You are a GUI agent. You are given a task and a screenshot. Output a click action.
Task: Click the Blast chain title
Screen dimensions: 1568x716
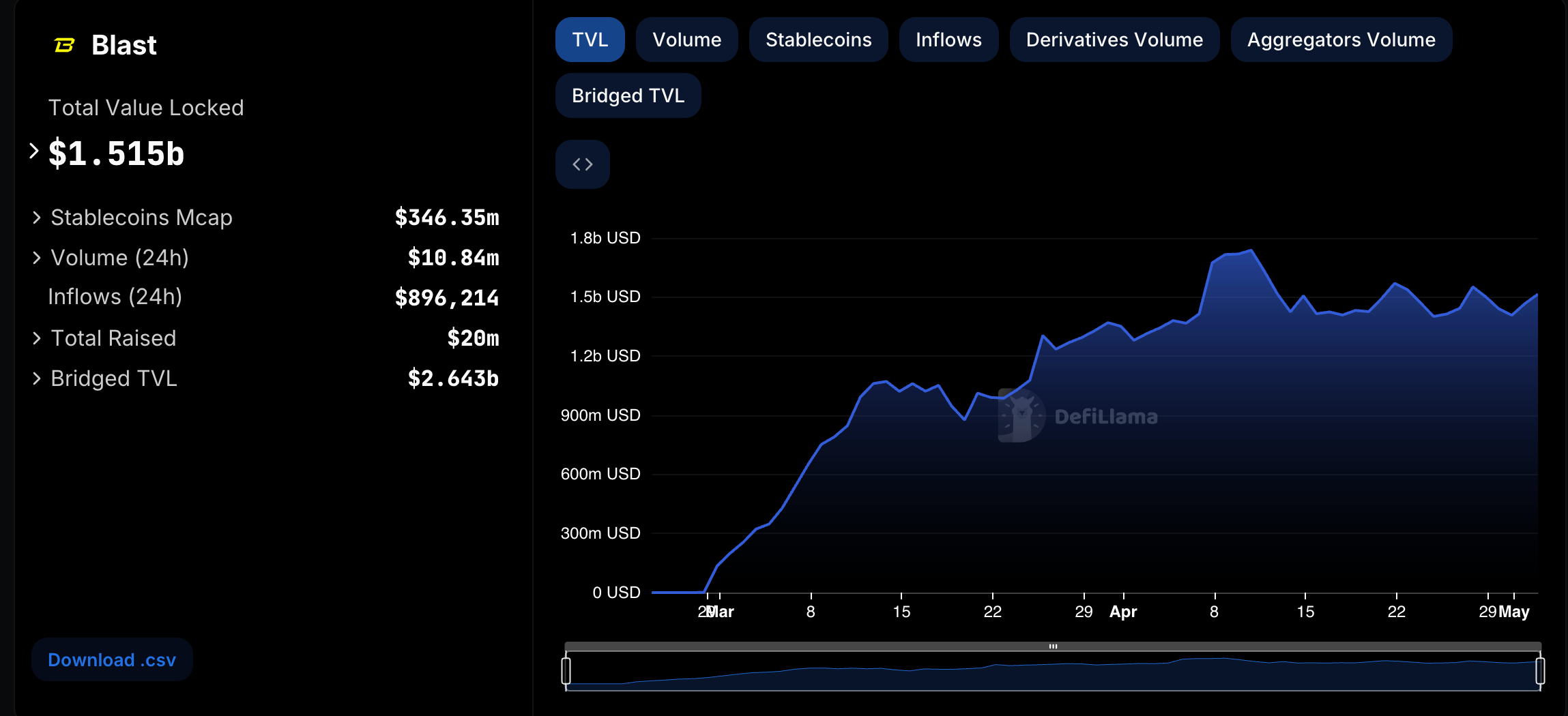124,45
